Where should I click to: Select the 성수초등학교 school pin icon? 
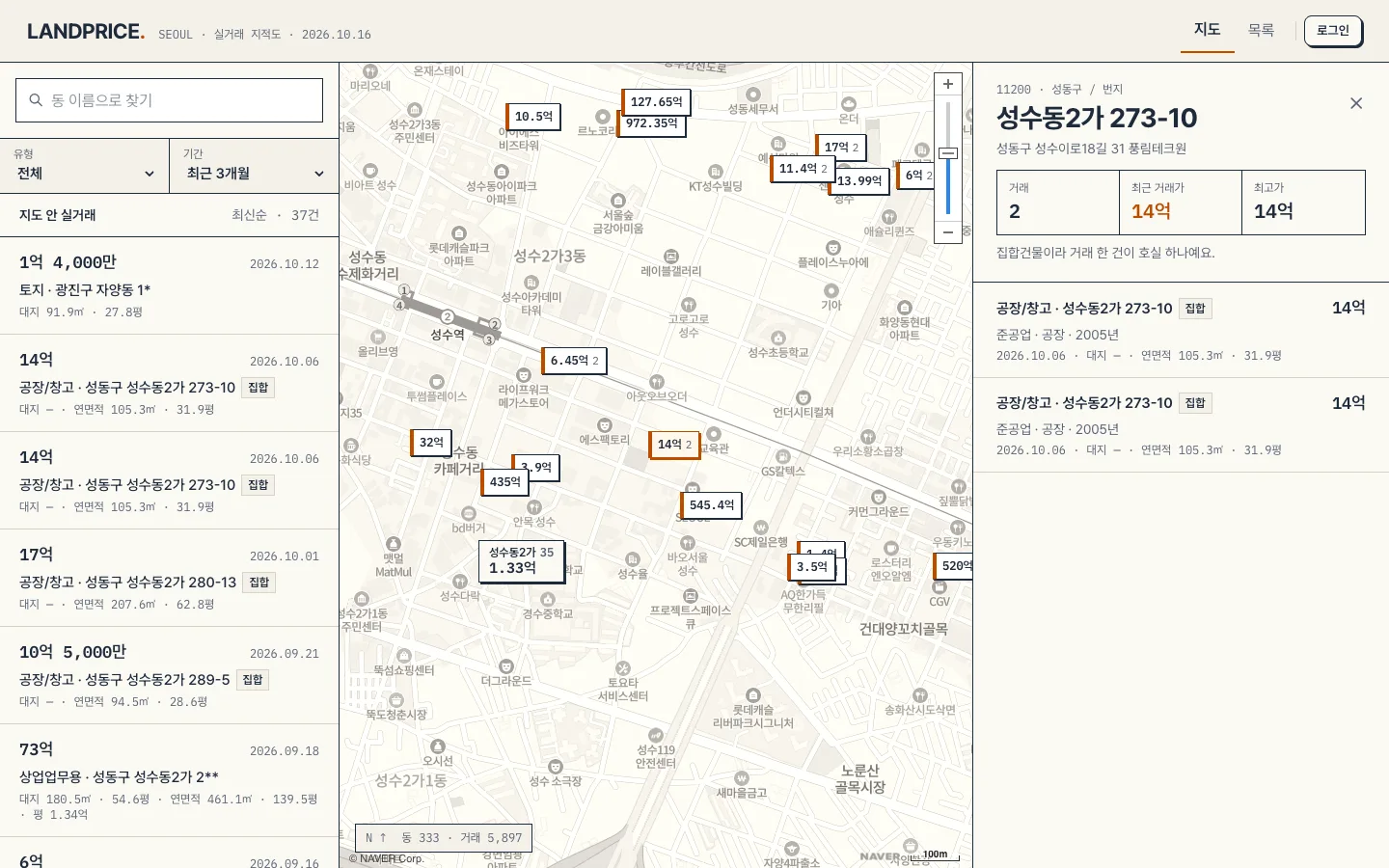(x=778, y=339)
